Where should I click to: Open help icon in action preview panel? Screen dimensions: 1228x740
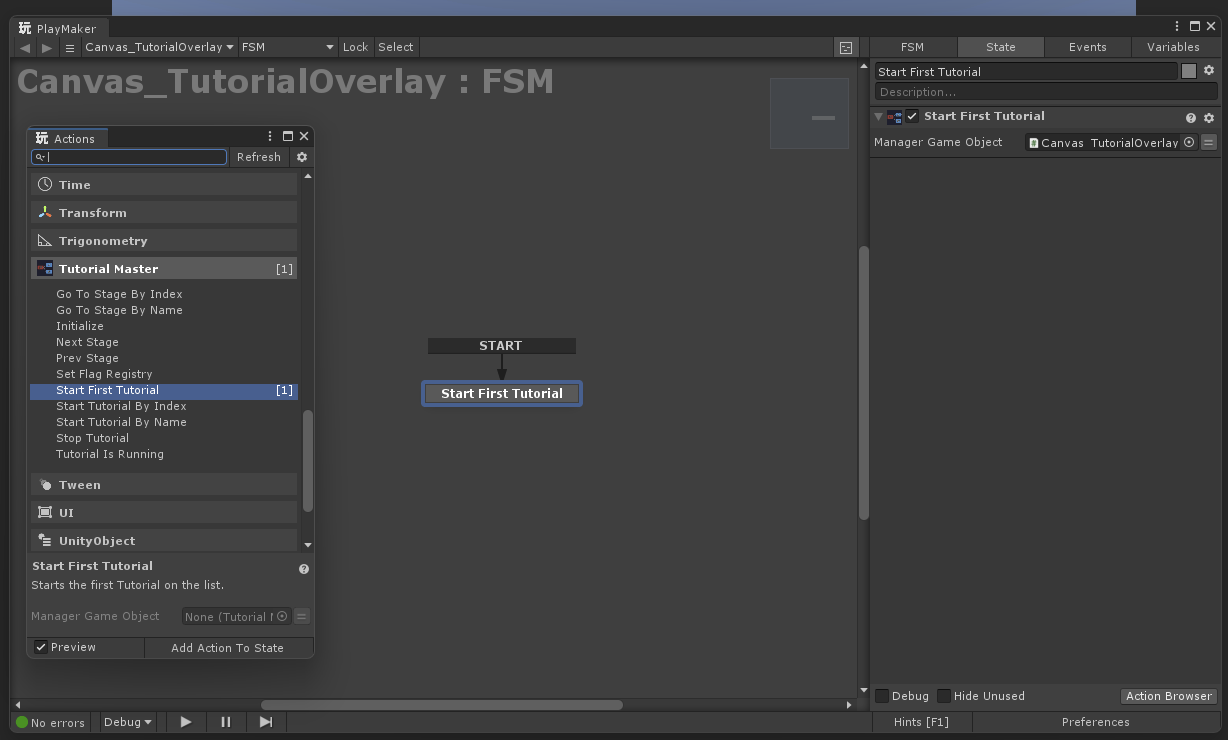(x=304, y=569)
